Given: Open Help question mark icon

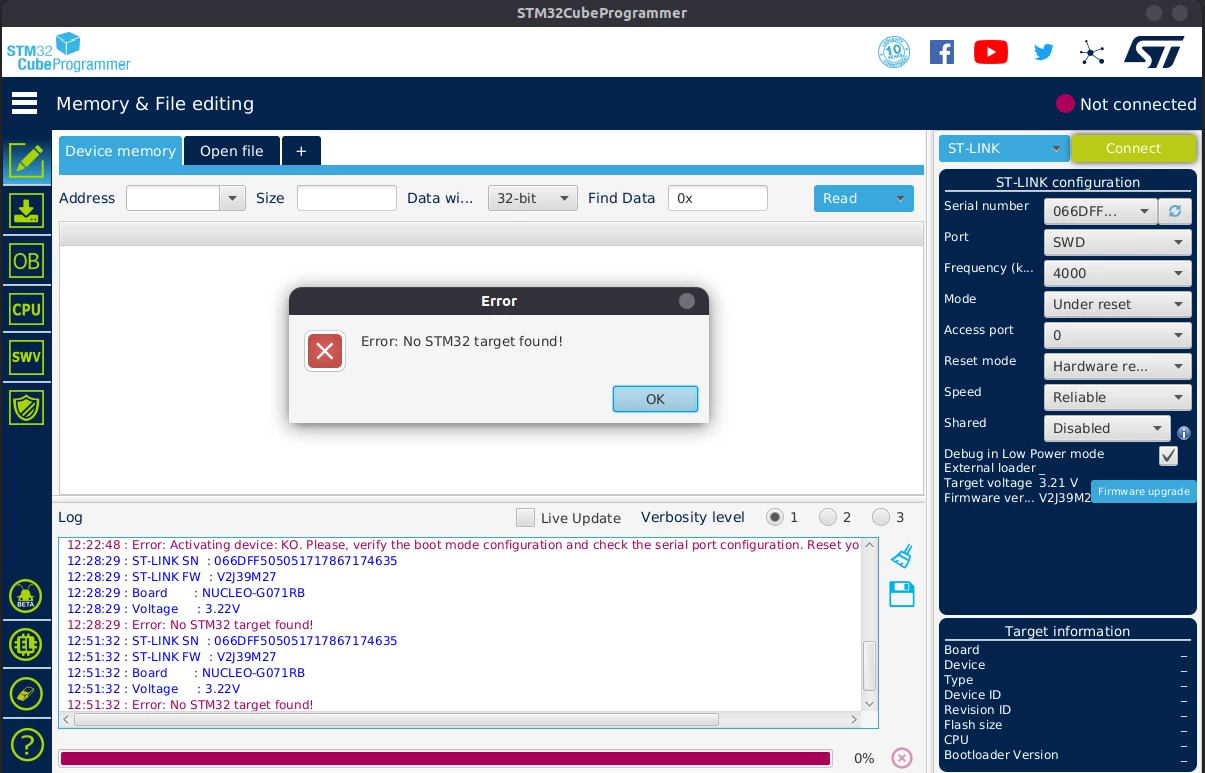Looking at the screenshot, I should pyautogui.click(x=26, y=744).
